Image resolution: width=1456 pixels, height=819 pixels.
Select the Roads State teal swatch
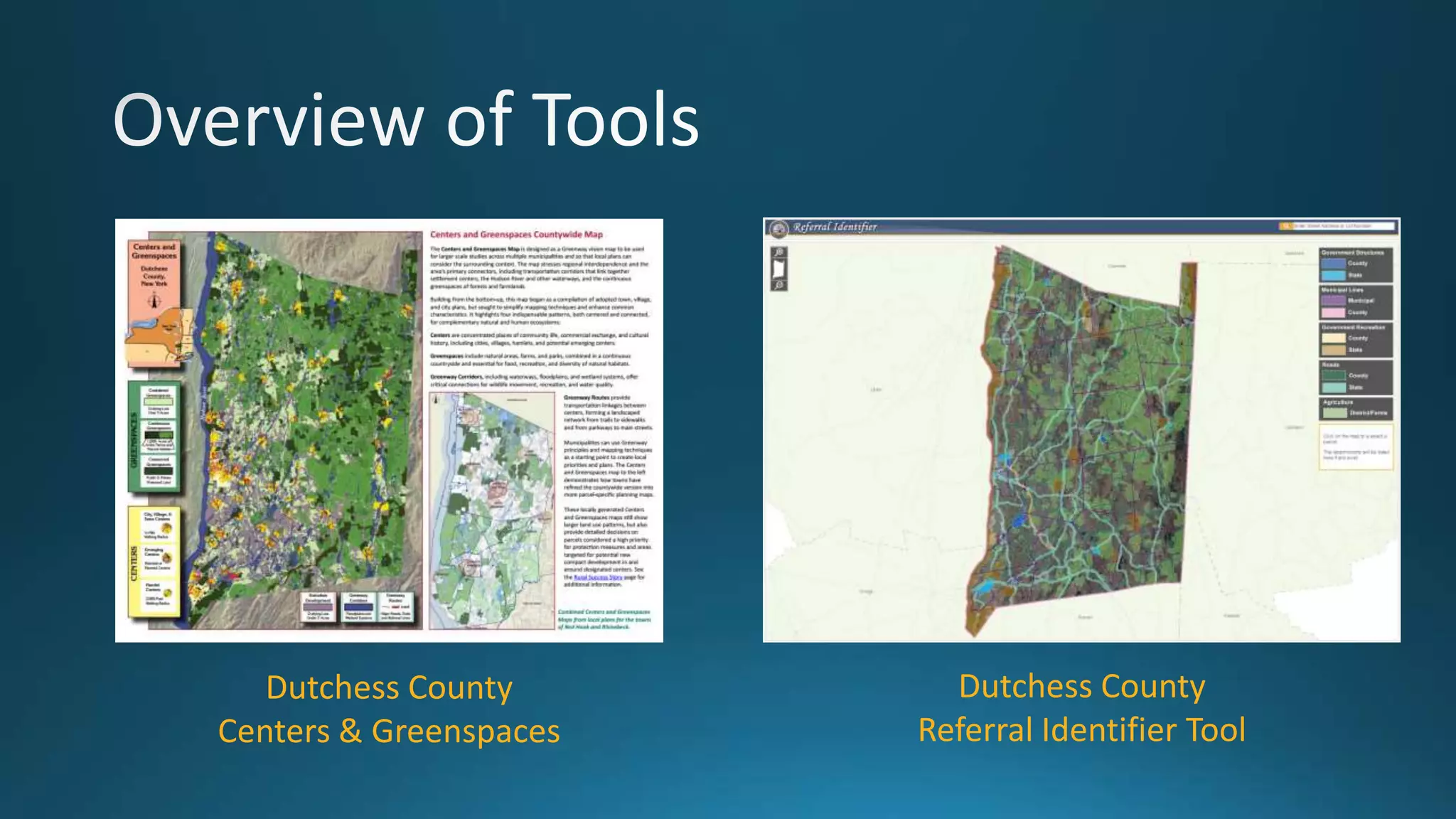tap(1334, 387)
